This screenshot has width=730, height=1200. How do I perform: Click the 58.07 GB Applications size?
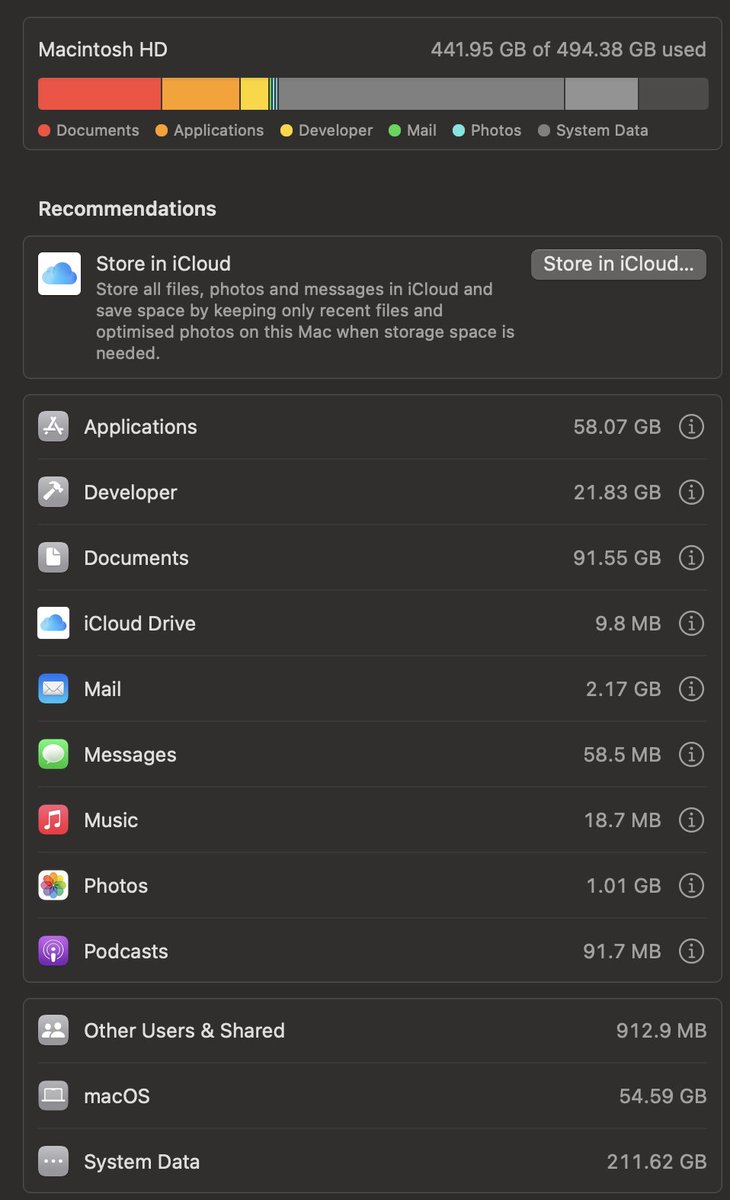tap(617, 427)
